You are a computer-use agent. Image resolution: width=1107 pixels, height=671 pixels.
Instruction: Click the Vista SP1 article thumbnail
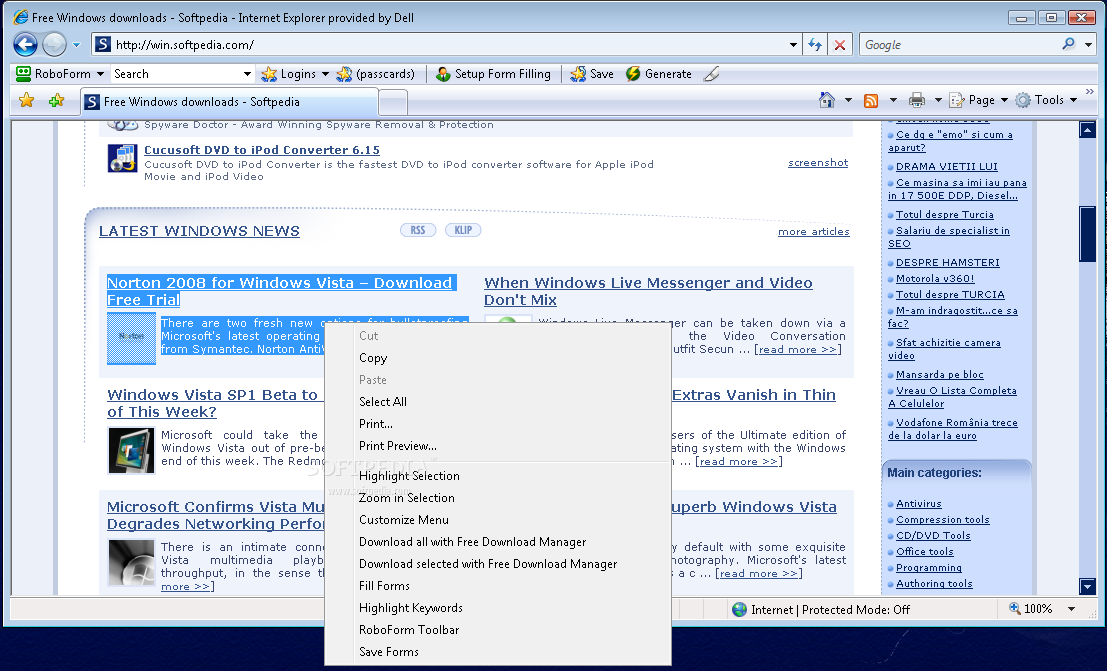(131, 450)
